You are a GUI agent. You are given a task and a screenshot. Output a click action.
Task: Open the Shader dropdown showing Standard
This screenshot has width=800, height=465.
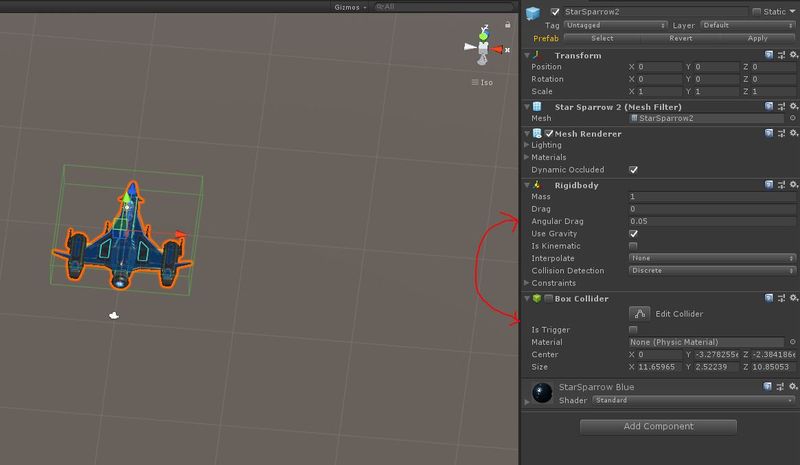tap(693, 400)
